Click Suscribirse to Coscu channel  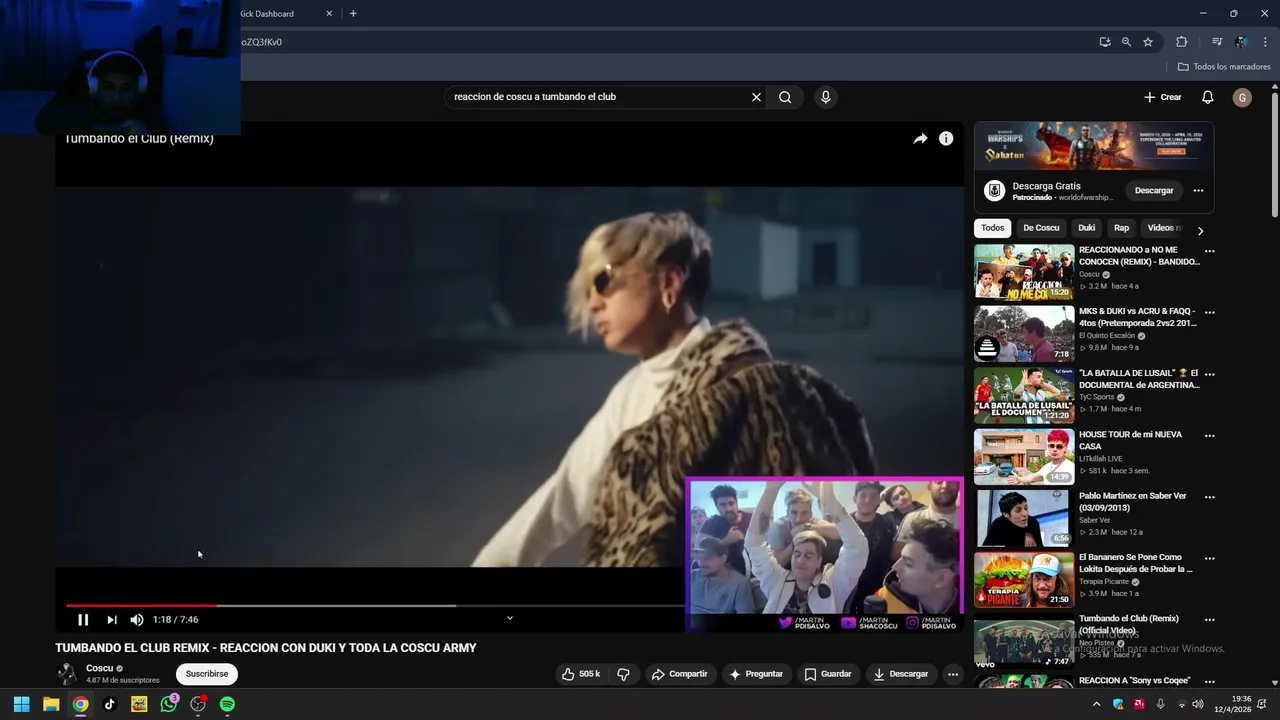(x=207, y=674)
